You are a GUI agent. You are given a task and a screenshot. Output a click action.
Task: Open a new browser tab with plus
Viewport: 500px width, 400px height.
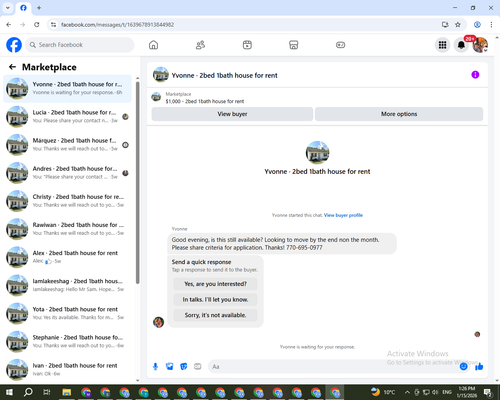point(39,8)
